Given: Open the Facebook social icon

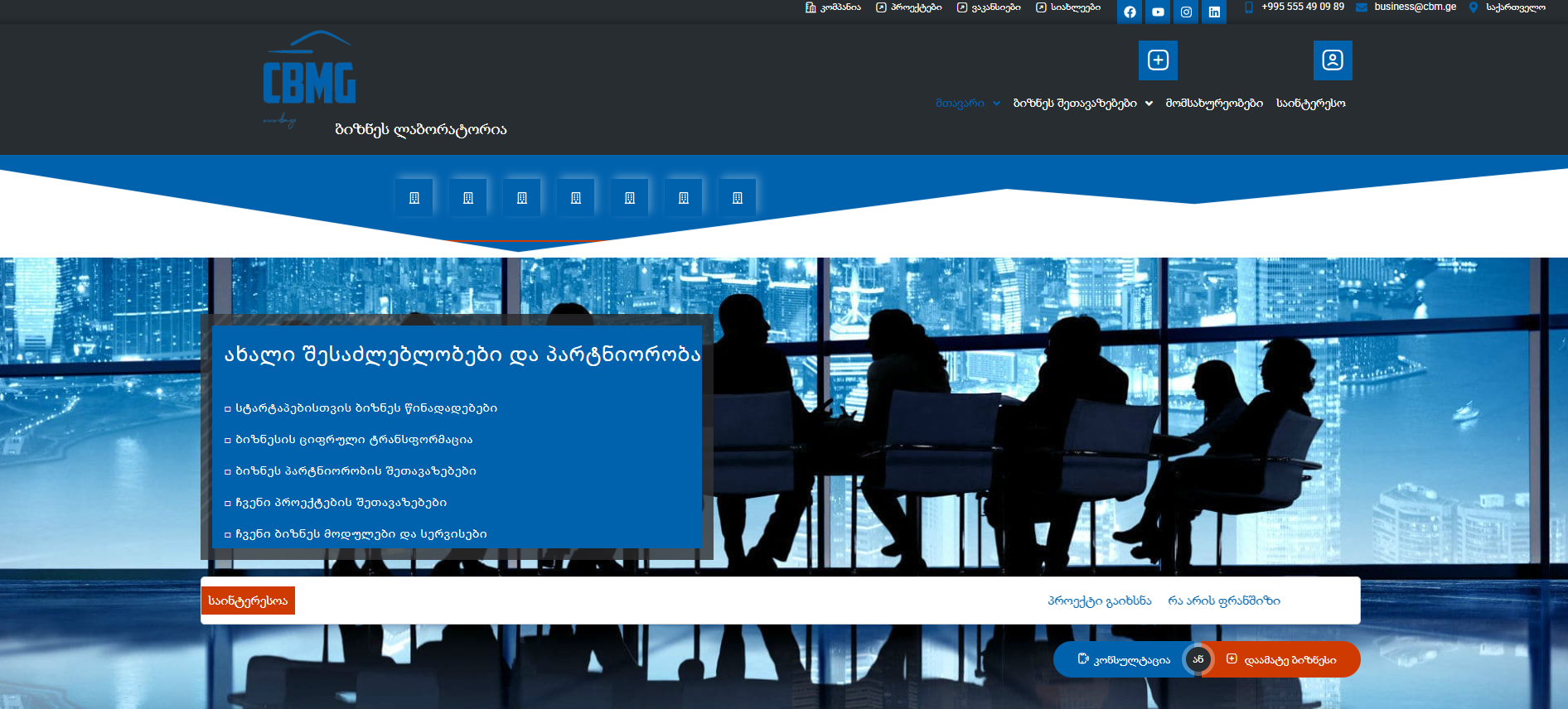Looking at the screenshot, I should (1130, 12).
